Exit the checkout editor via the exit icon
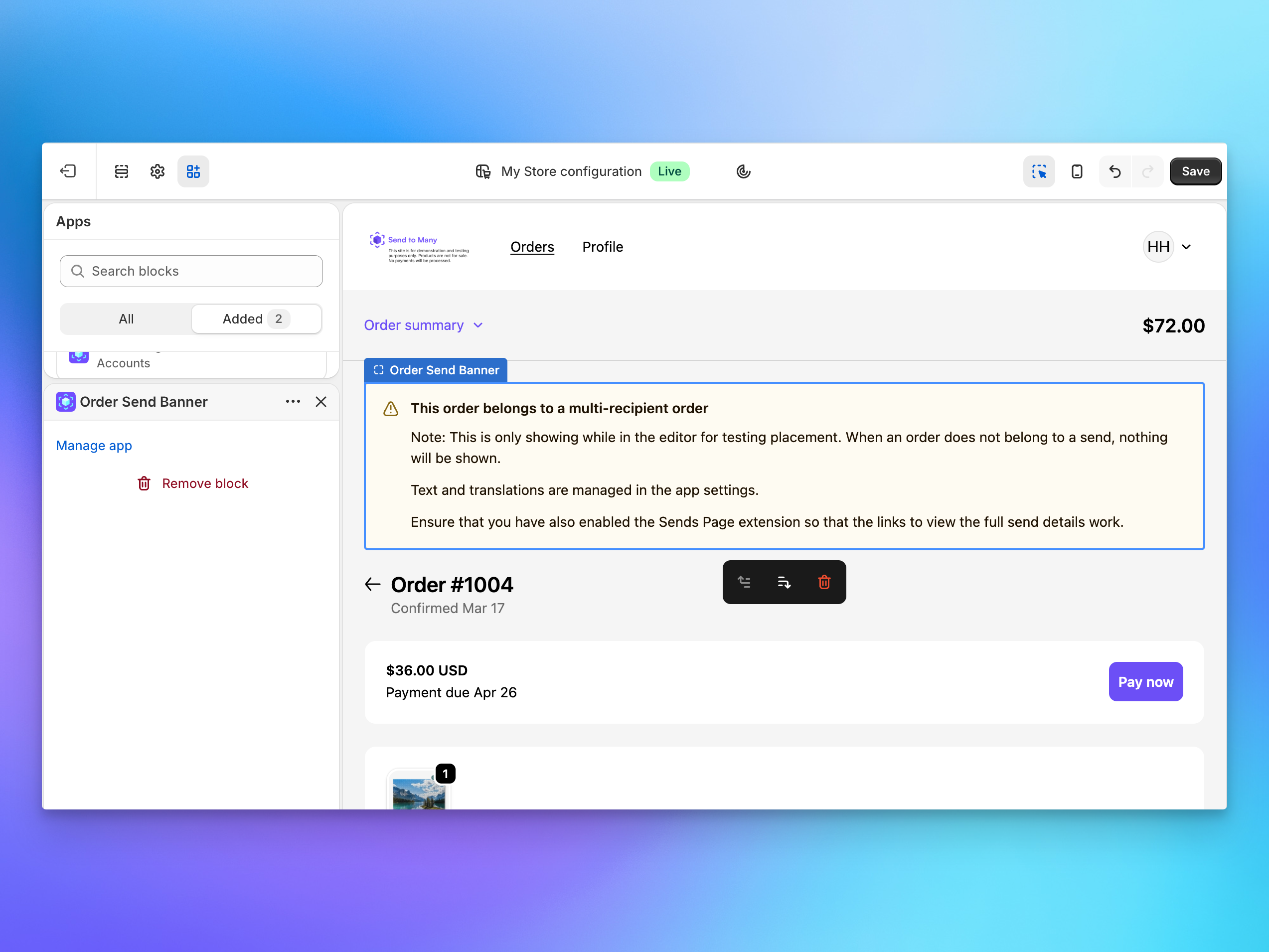This screenshot has width=1269, height=952. pyautogui.click(x=68, y=171)
